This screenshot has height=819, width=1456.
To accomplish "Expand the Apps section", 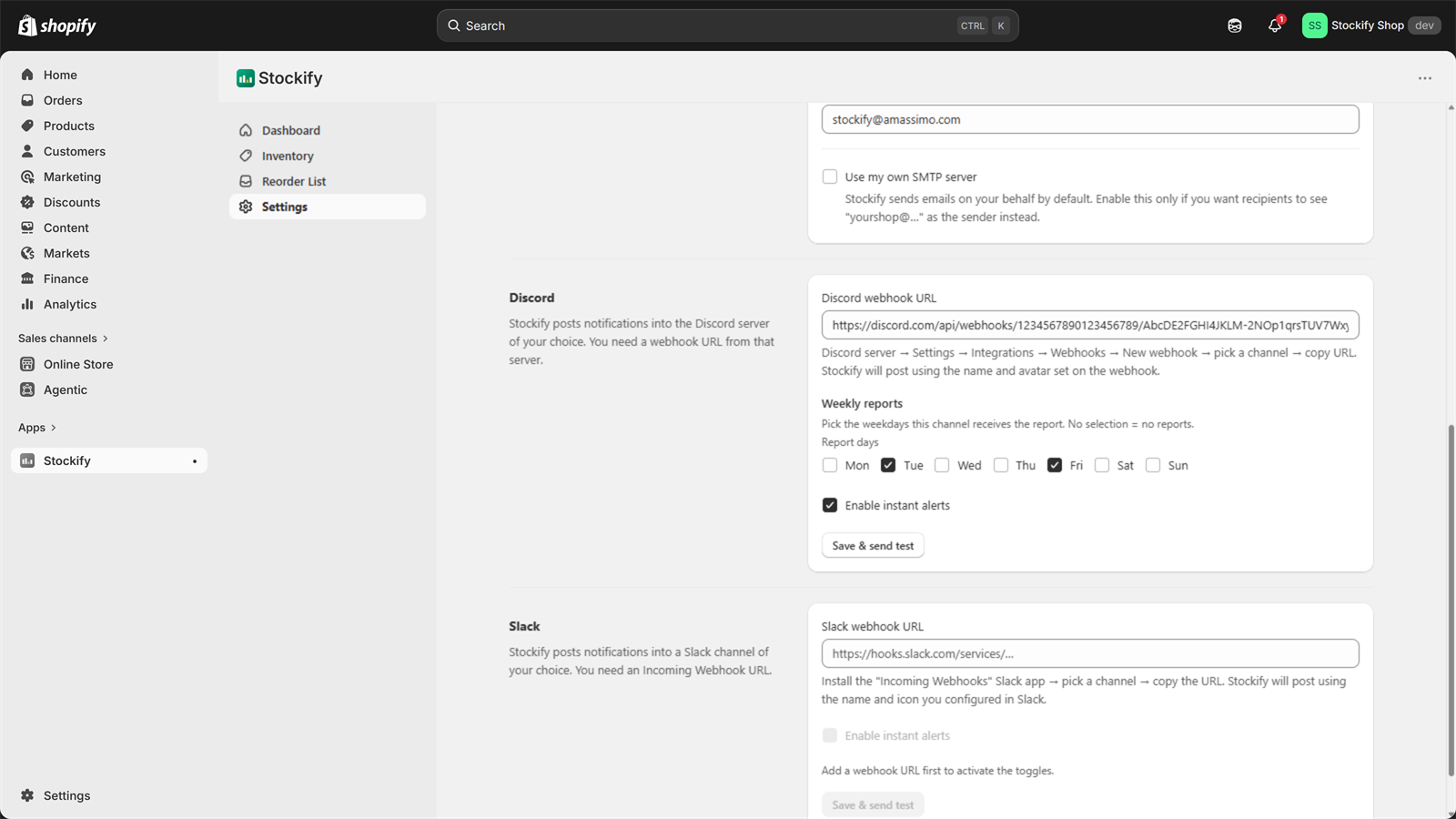I will click(37, 428).
